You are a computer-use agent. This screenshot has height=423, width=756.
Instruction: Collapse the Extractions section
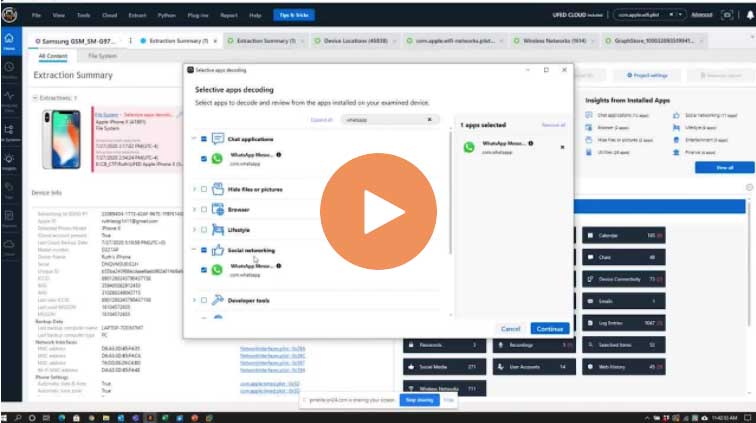pos(35,98)
